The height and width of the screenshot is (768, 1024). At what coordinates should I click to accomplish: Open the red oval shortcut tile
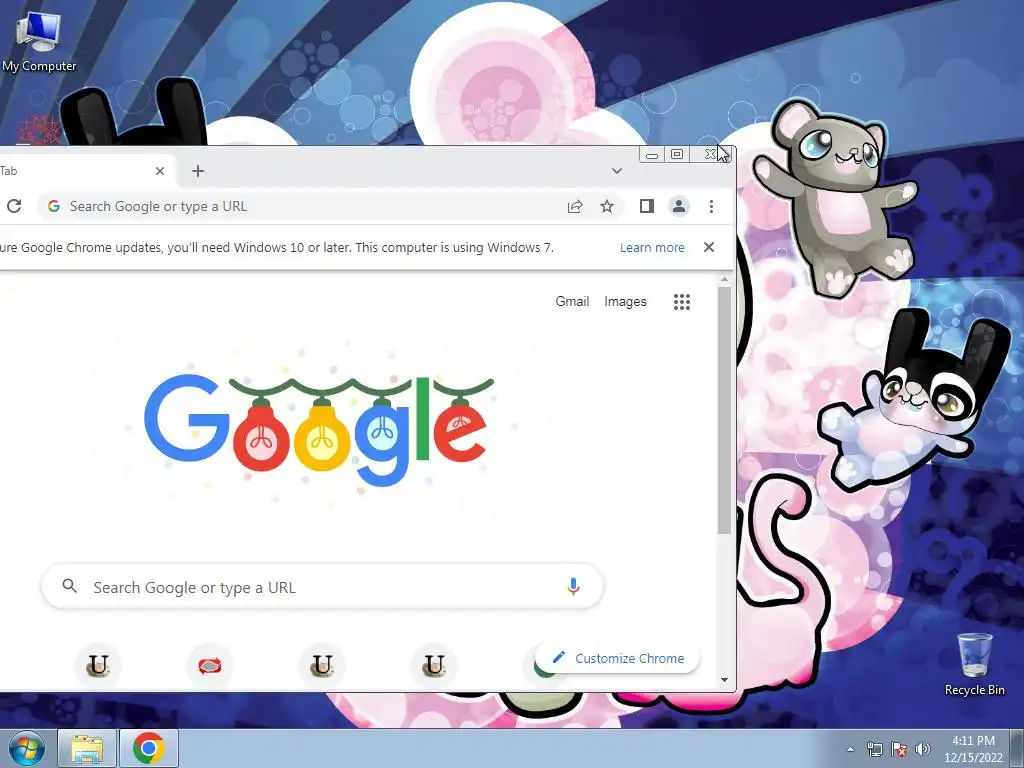tap(210, 665)
